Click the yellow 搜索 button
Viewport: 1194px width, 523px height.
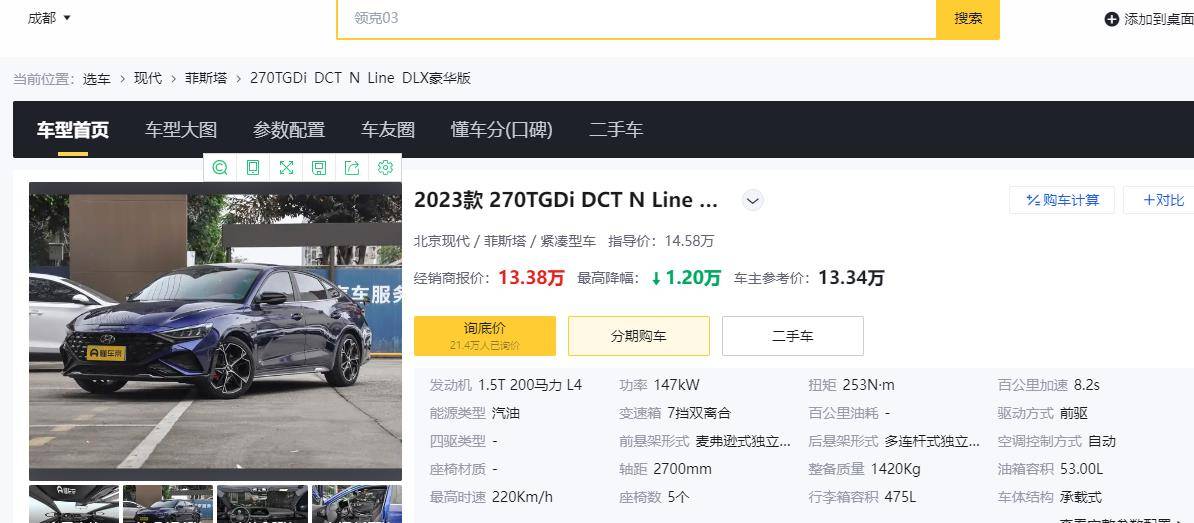[x=968, y=18]
